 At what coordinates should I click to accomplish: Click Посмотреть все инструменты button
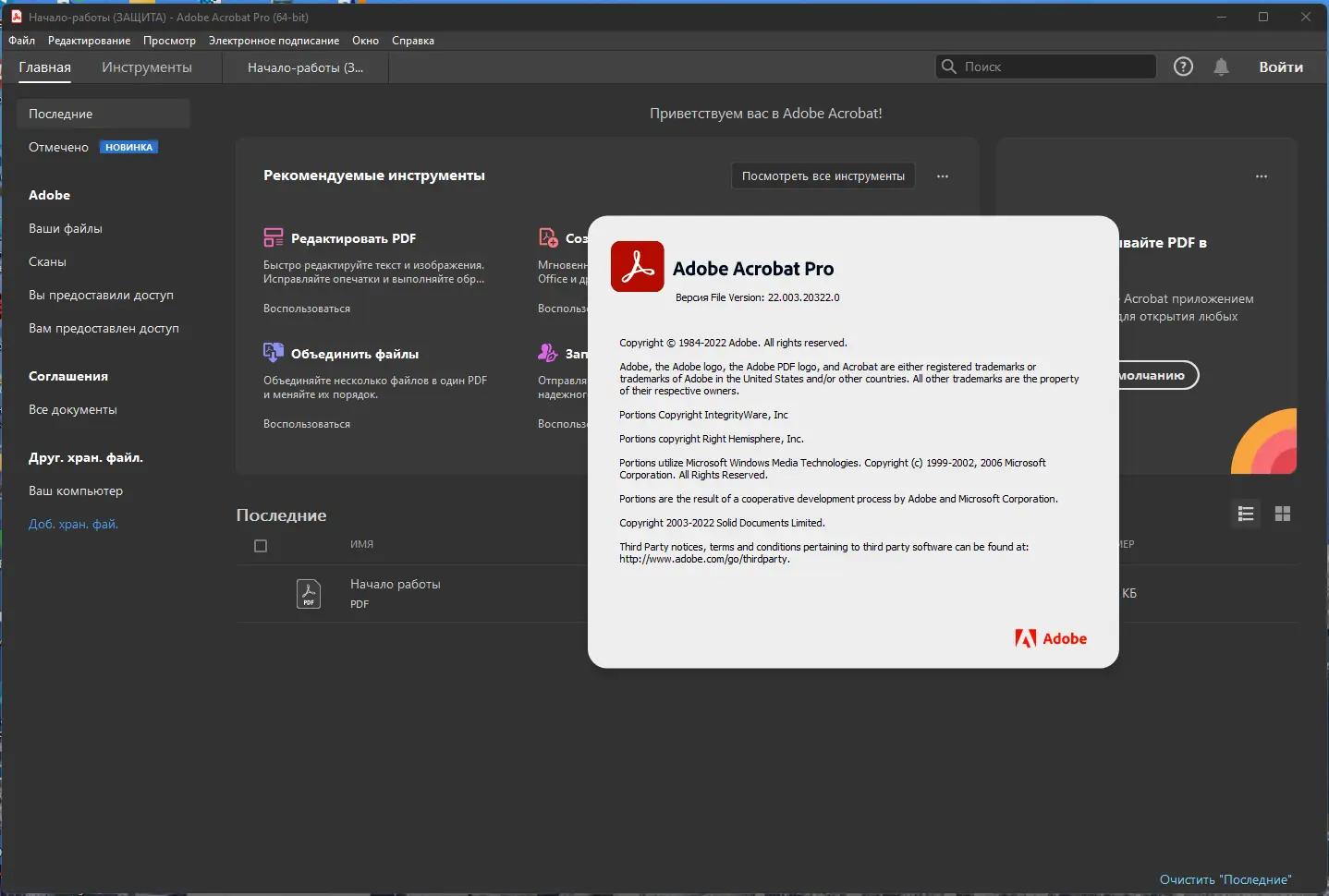[823, 176]
